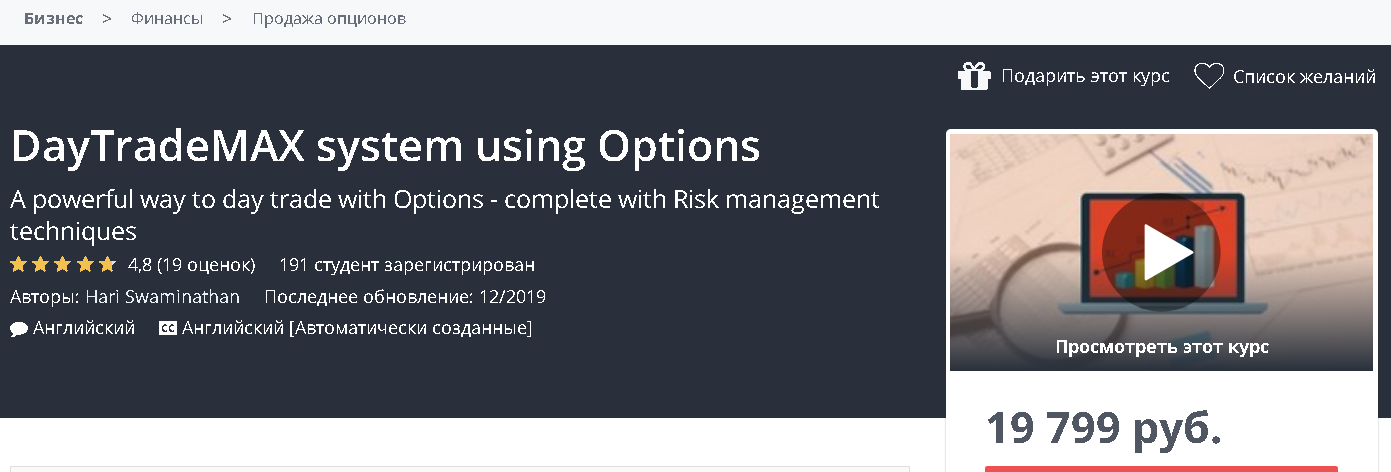Image resolution: width=1391 pixels, height=472 pixels.
Task: Click the red button below the price
Action: tap(1161, 468)
